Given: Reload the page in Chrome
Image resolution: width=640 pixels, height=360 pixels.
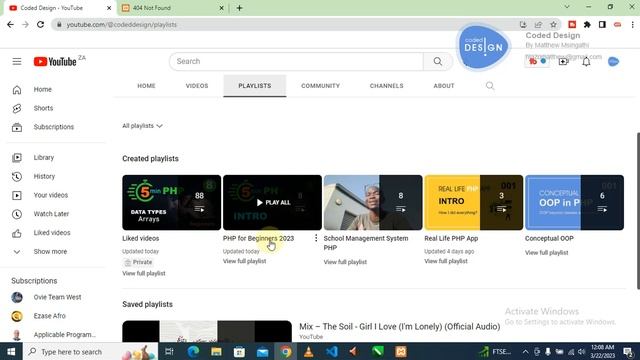Looking at the screenshot, I should [40, 24].
